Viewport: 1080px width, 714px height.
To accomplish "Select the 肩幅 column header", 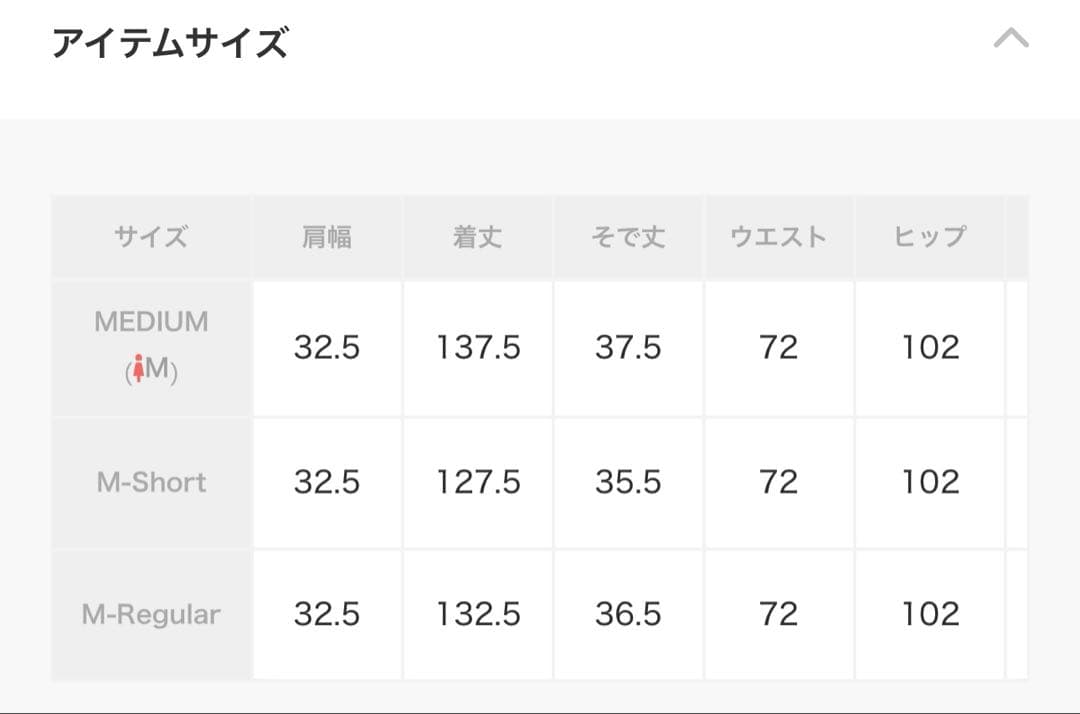I will (x=327, y=237).
